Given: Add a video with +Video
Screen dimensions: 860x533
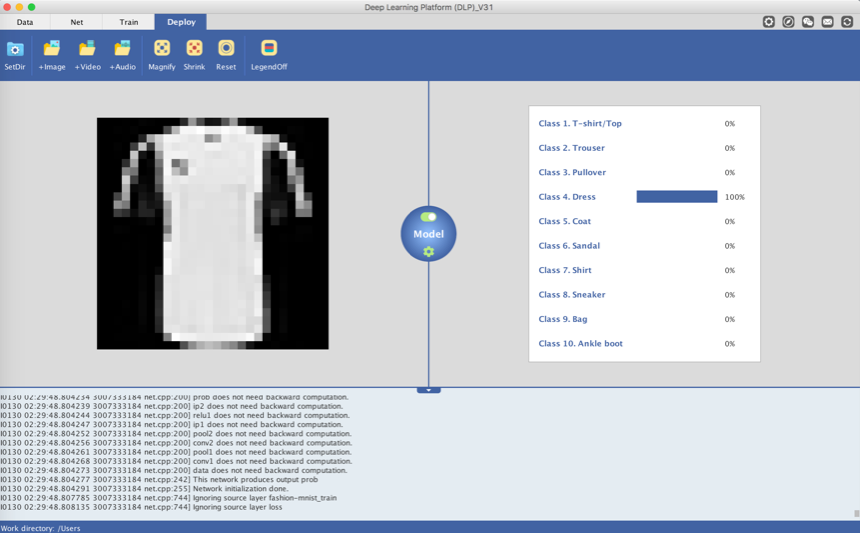Looking at the screenshot, I should pos(87,49).
